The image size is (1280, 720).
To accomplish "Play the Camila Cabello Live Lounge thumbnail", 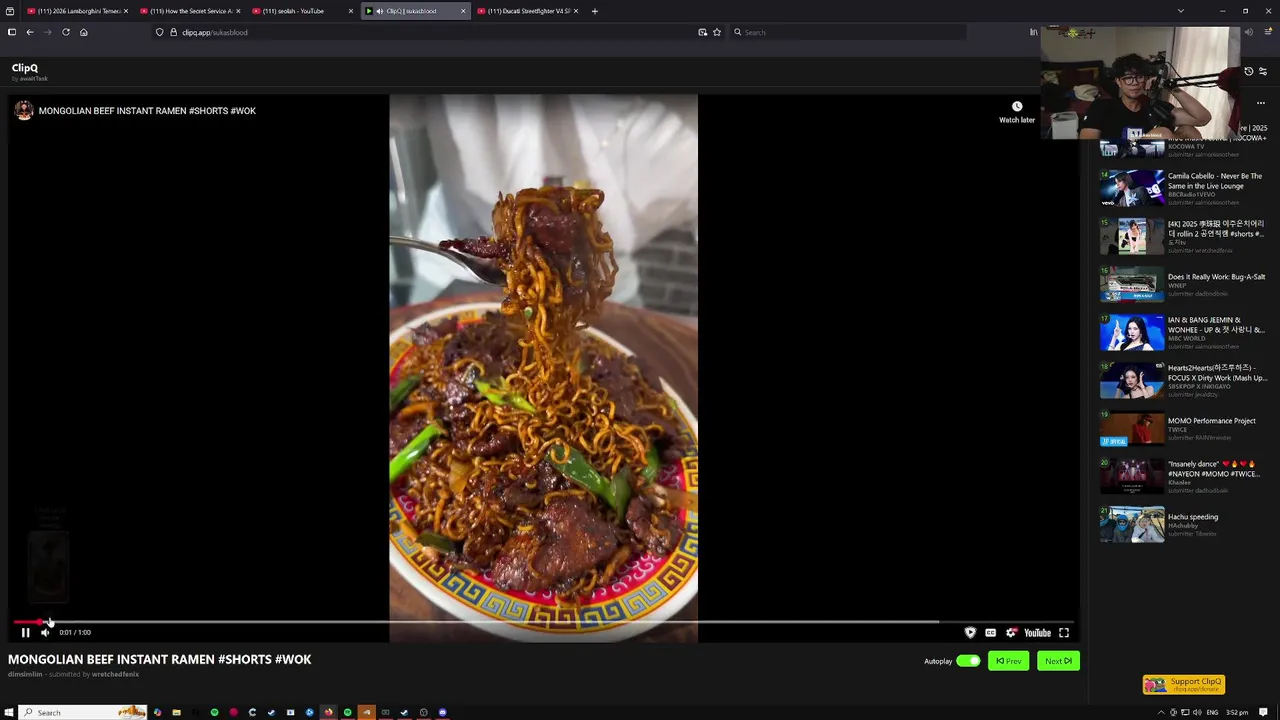I will pos(1132,188).
